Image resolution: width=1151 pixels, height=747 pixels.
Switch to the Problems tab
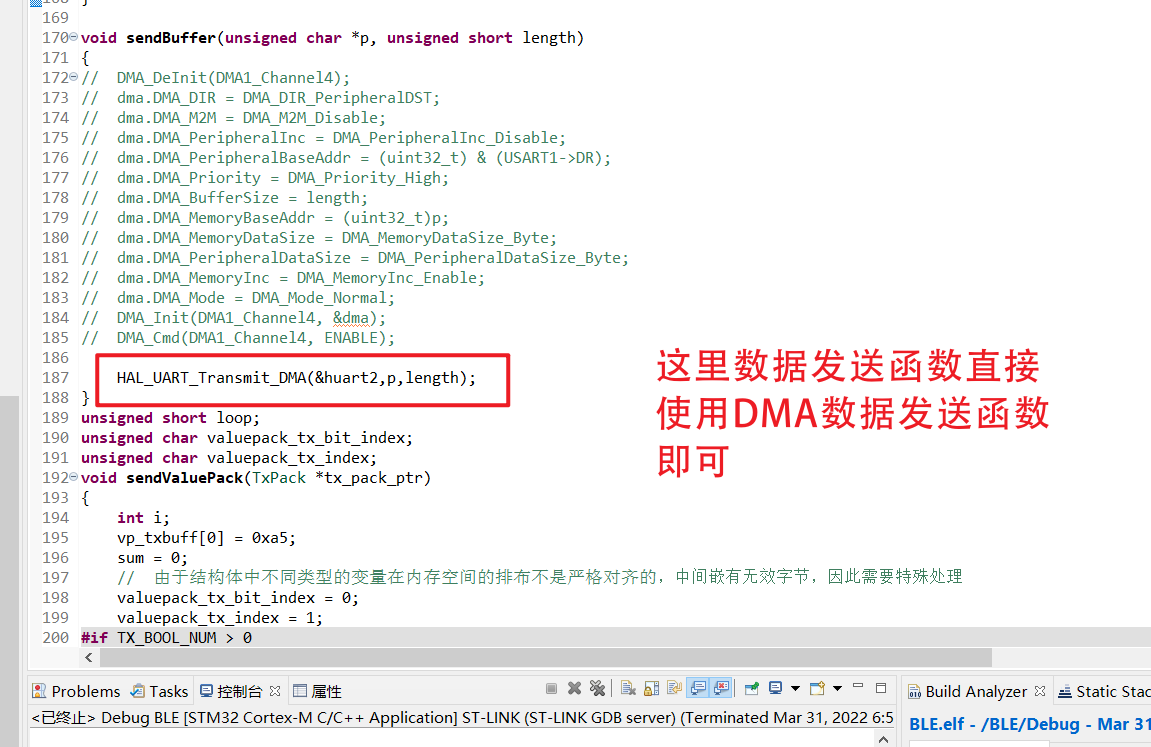[76, 691]
